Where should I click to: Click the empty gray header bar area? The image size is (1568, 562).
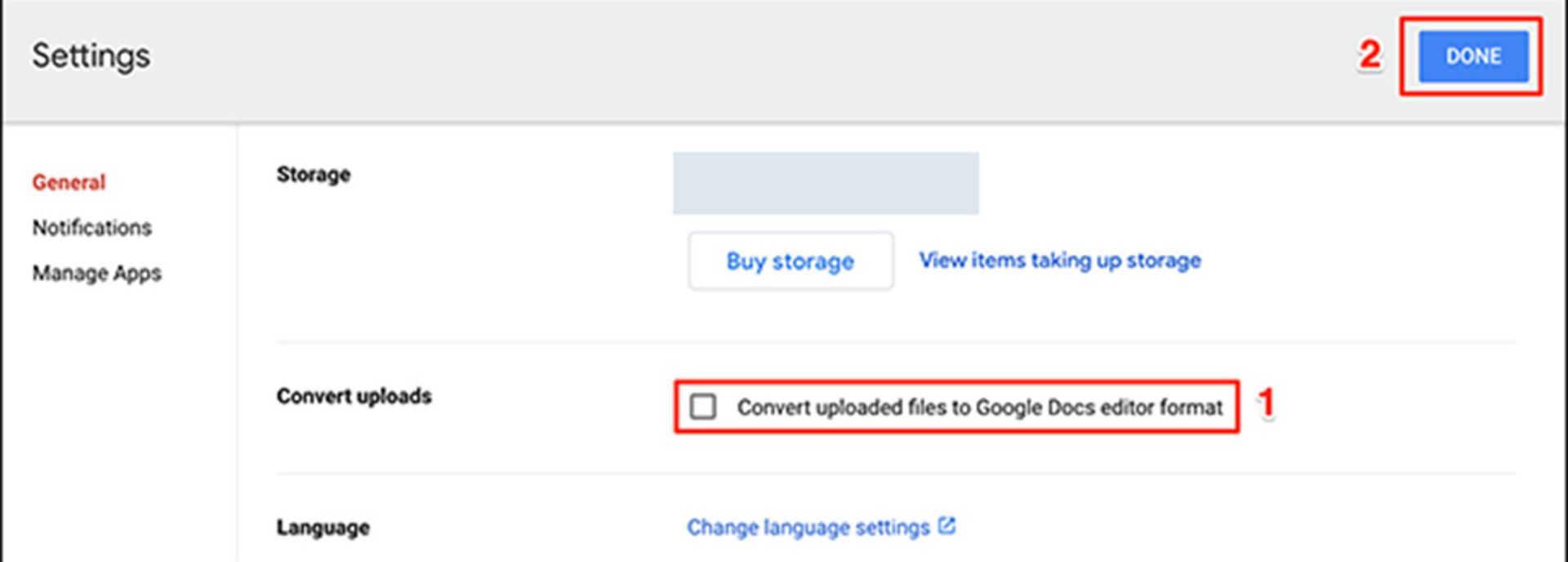pos(735,57)
